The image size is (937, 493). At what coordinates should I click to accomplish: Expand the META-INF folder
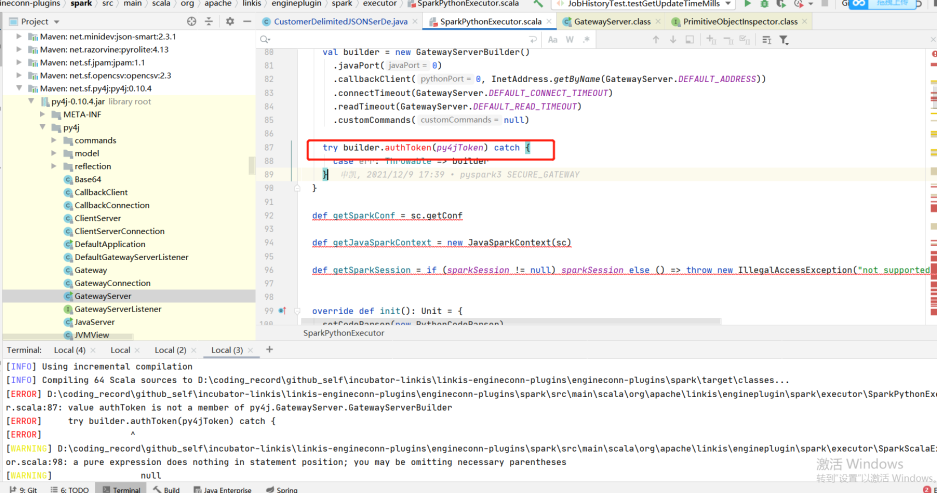[x=42, y=115]
